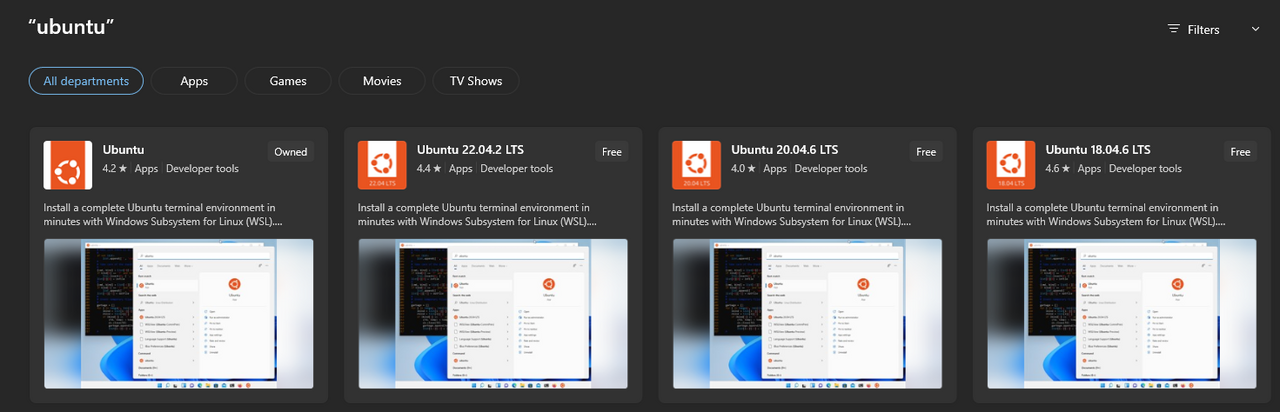Open the Ubuntu 22.04.2 LTS screenshot thumbnail
Screen dimensions: 1280x412
(492, 313)
